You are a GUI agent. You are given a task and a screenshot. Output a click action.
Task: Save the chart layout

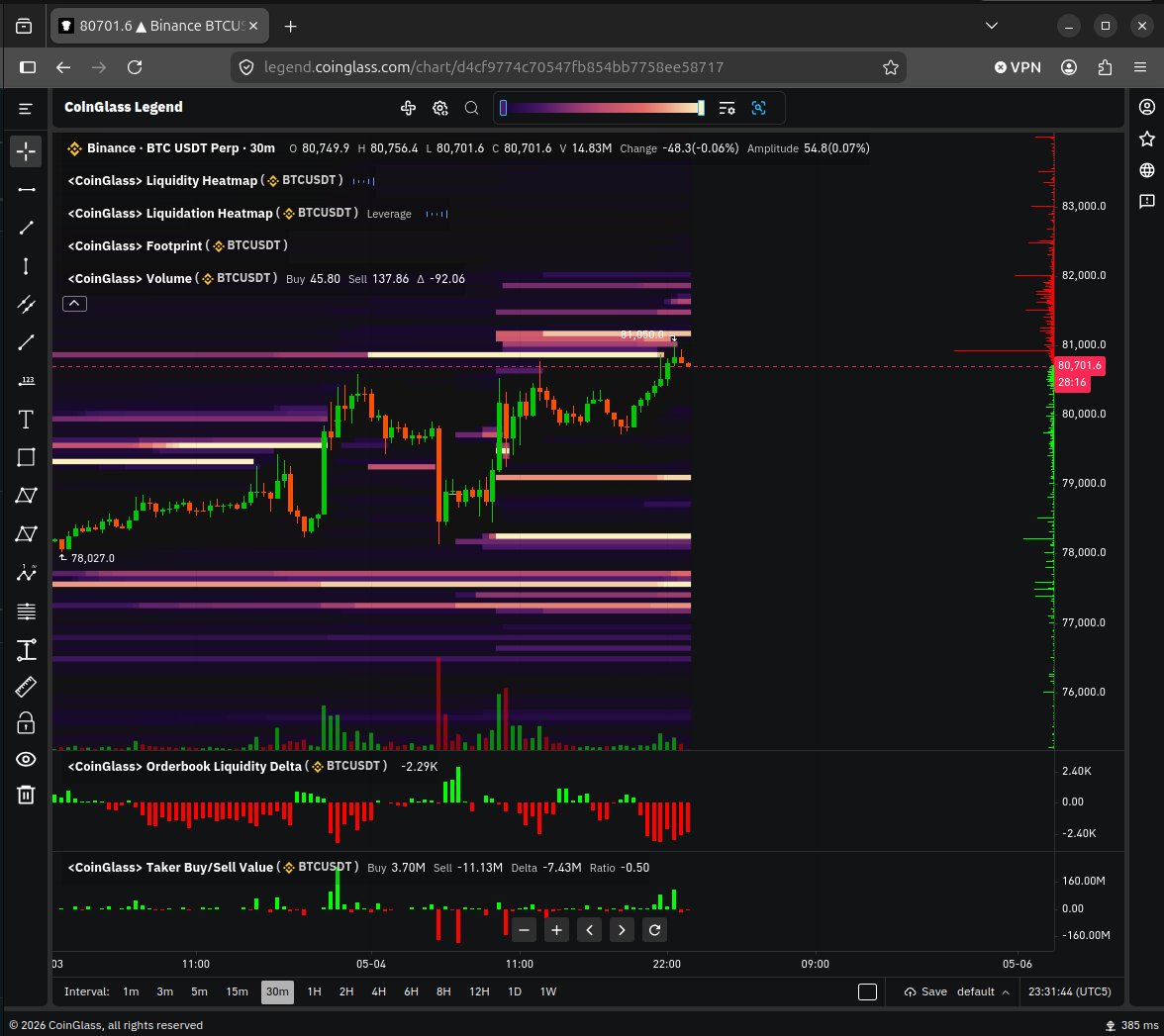click(924, 992)
